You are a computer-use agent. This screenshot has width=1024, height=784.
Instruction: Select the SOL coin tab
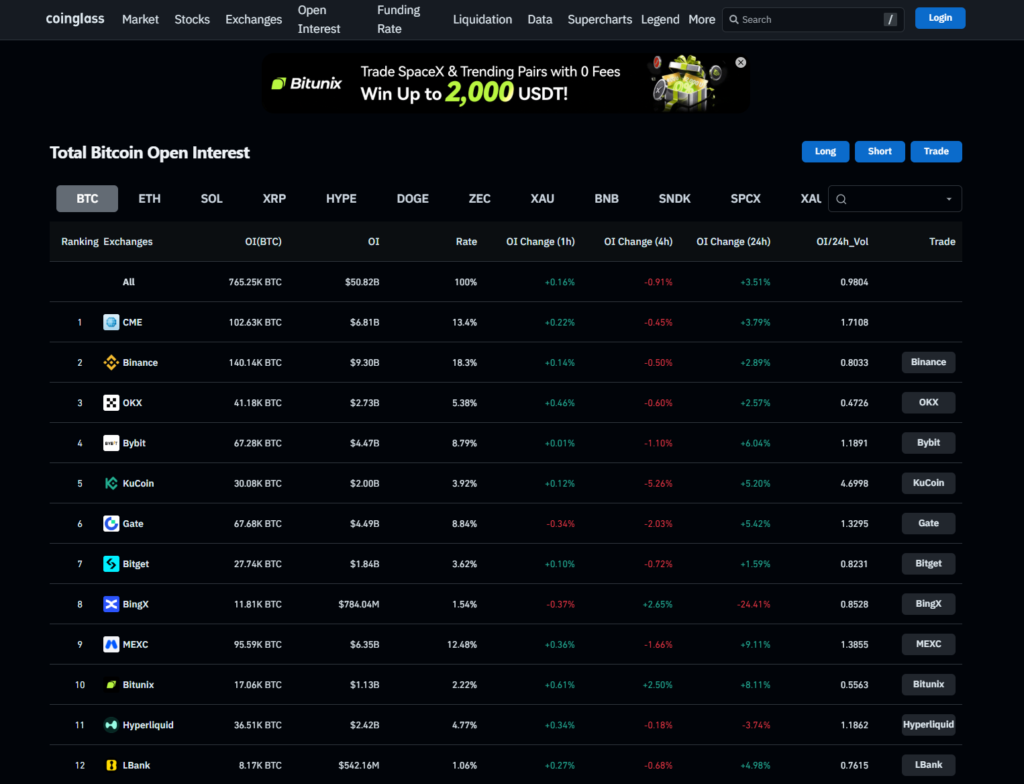(212, 199)
